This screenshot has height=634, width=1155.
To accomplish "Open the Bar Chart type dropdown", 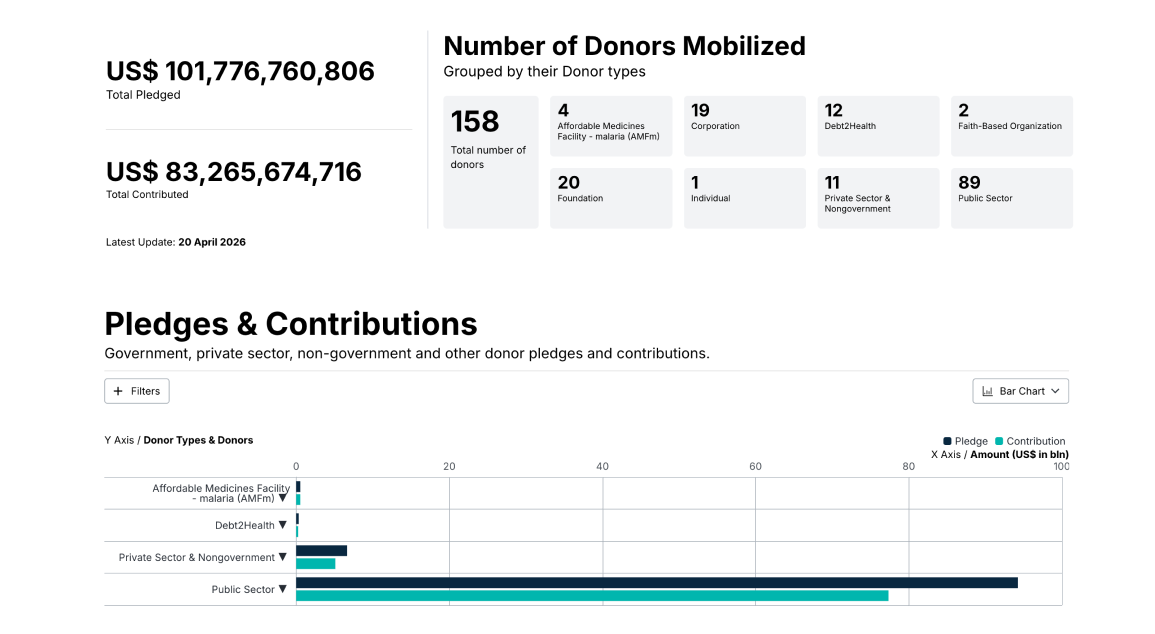I will click(x=1020, y=391).
